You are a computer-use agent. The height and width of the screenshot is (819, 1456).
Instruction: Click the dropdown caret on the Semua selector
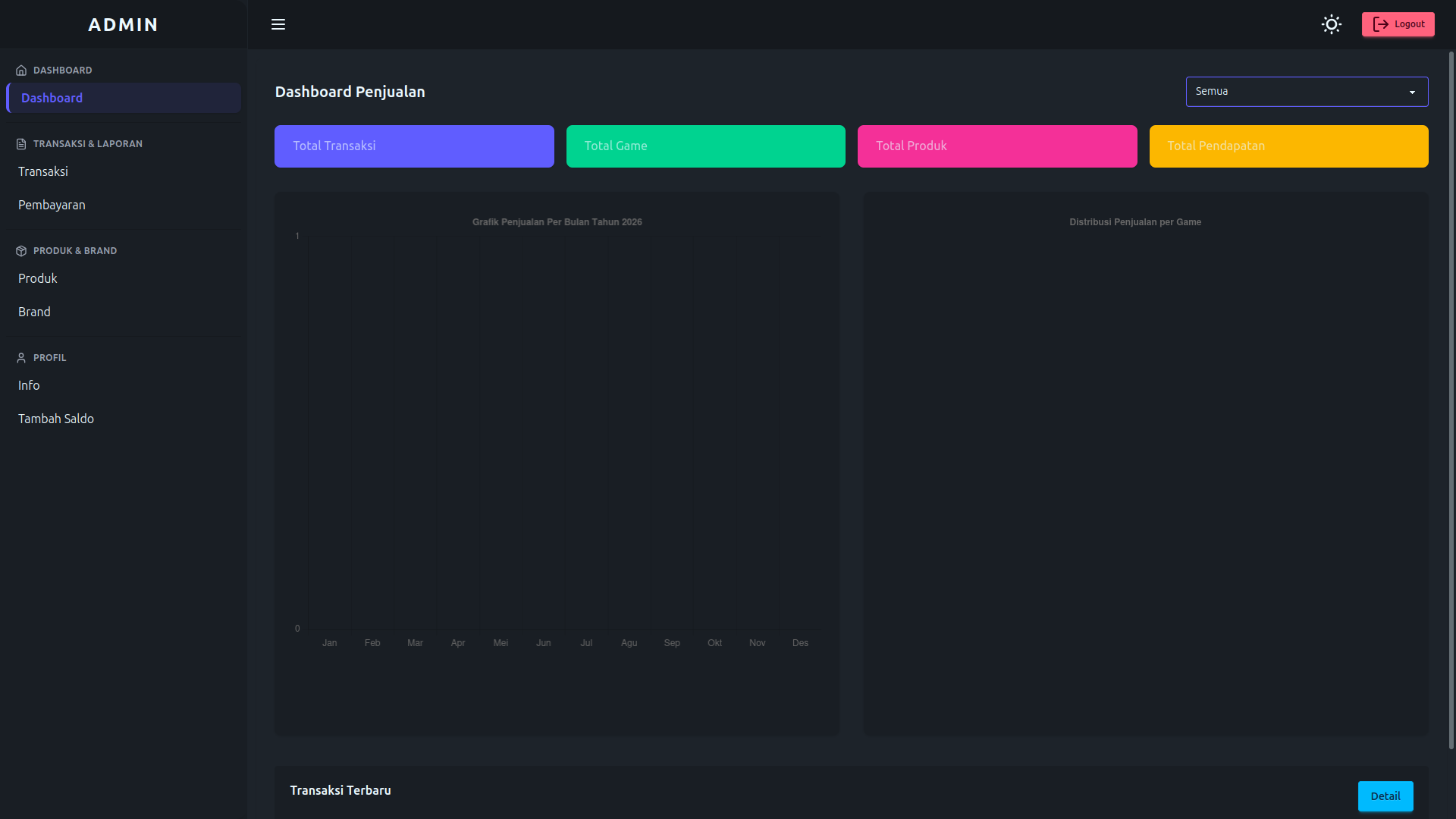1412,92
